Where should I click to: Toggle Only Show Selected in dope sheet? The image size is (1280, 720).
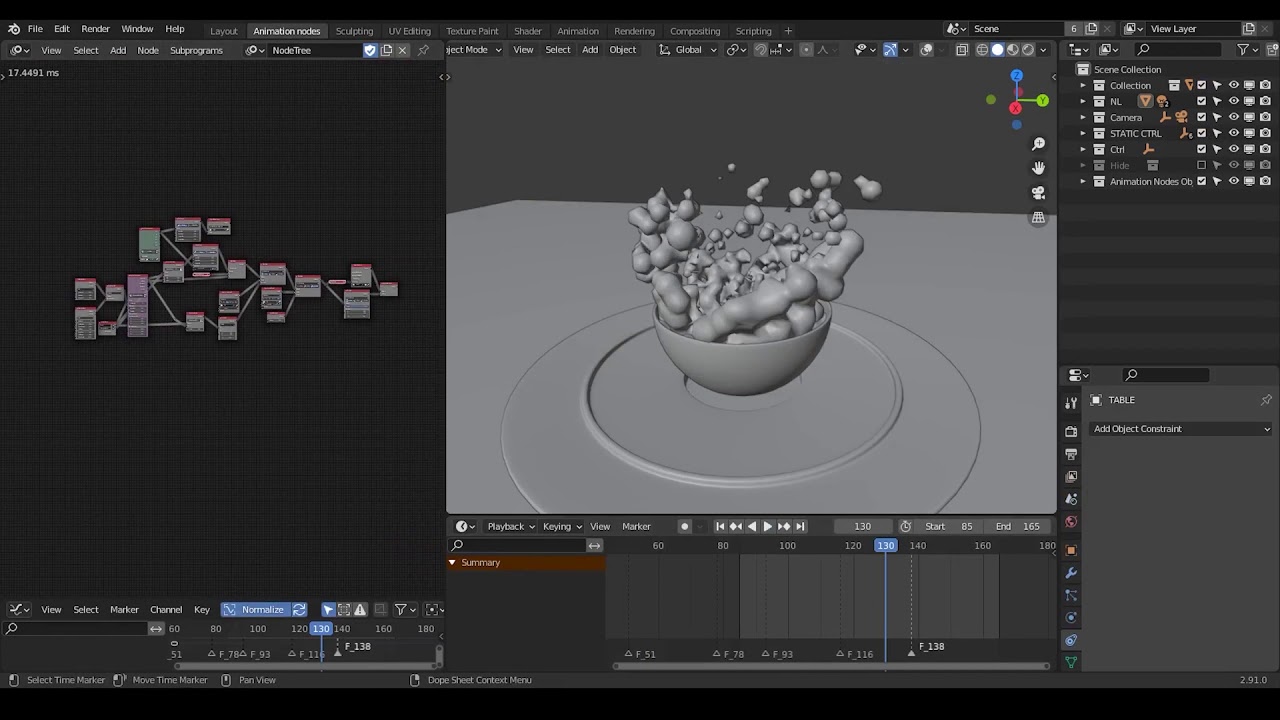tap(328, 609)
